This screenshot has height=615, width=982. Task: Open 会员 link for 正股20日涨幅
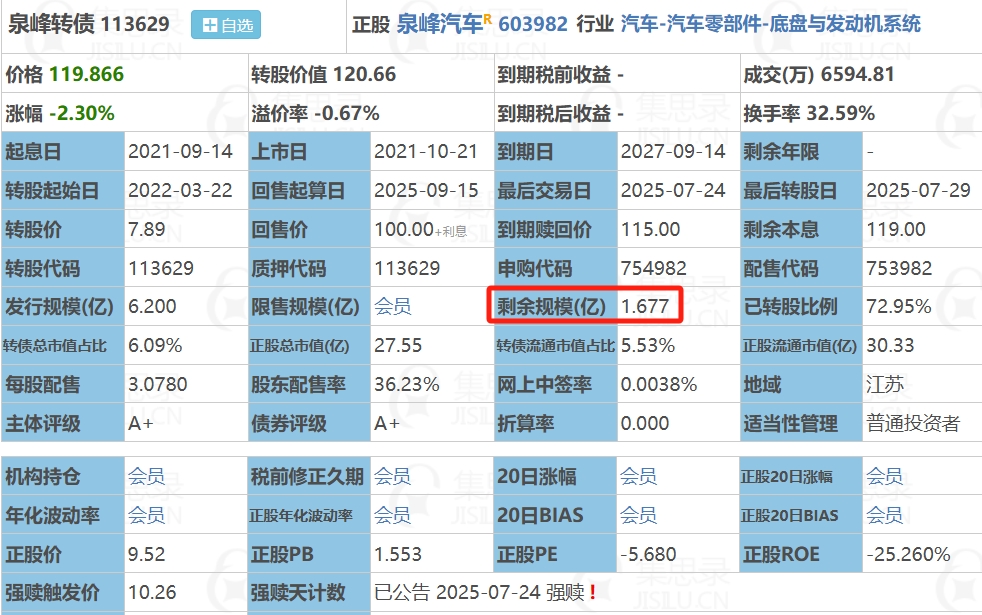(884, 477)
